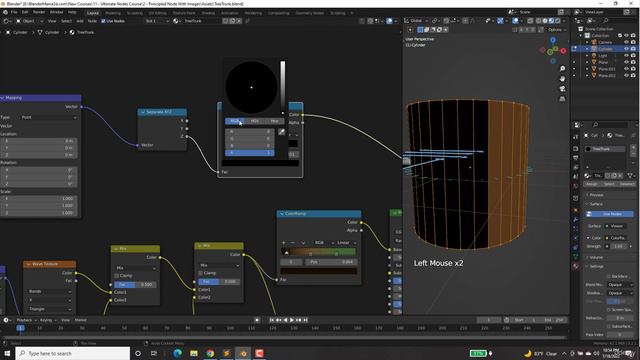The image size is (640, 360).
Task: Remove a color stop with ColorRamp minus button
Action: click(293, 243)
